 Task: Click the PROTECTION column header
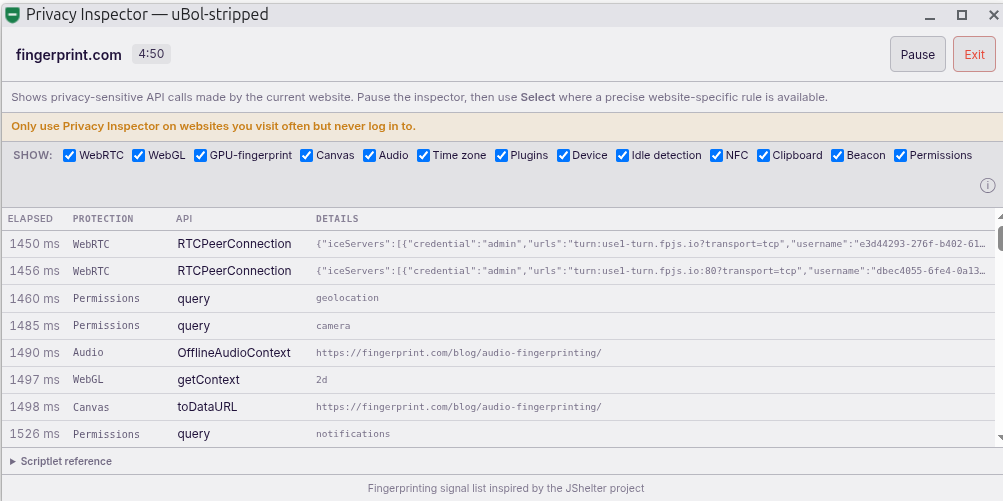(103, 219)
